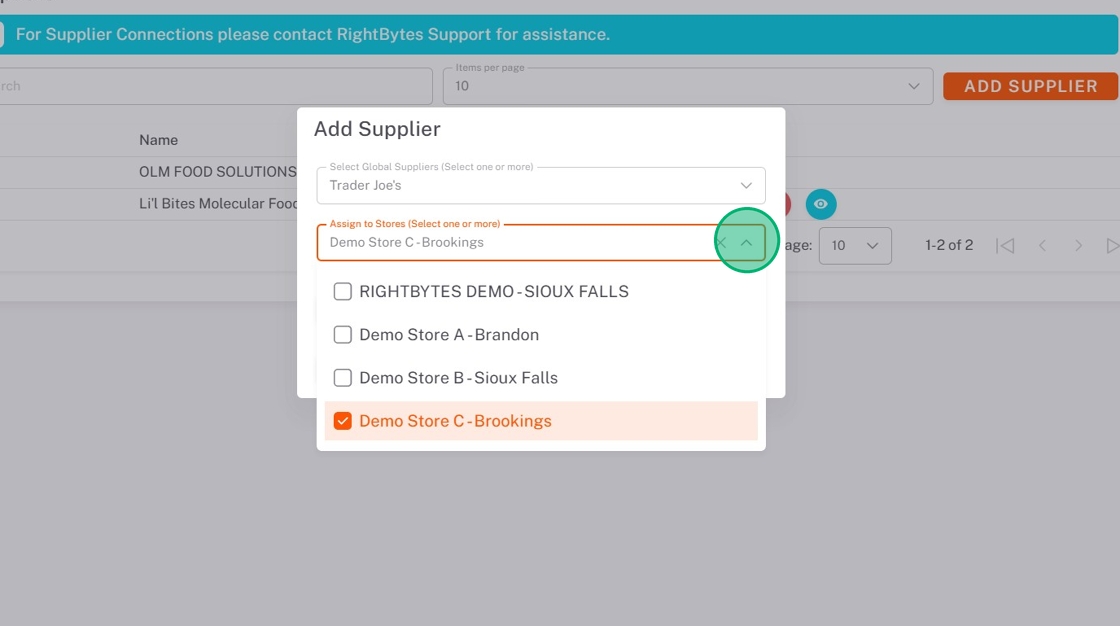Collapse the Assign to Stores dropdown

pyautogui.click(x=746, y=242)
